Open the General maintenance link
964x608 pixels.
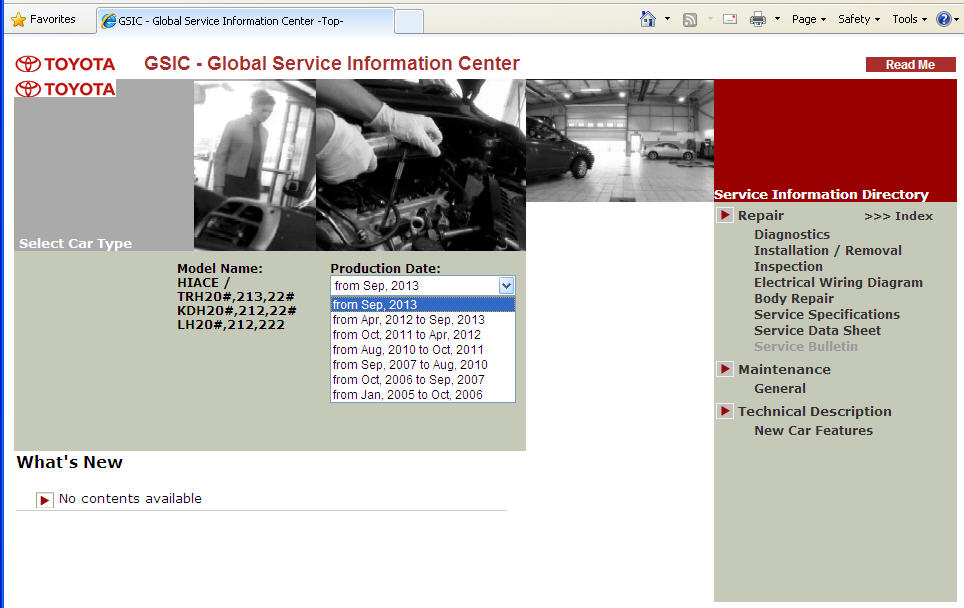tap(780, 389)
